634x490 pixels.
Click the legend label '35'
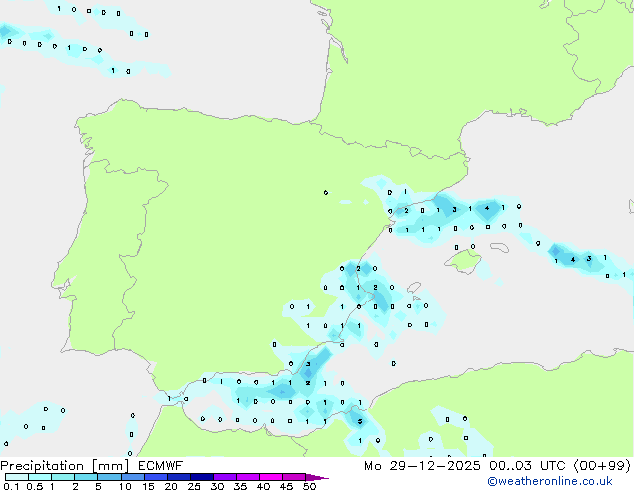[240, 486]
